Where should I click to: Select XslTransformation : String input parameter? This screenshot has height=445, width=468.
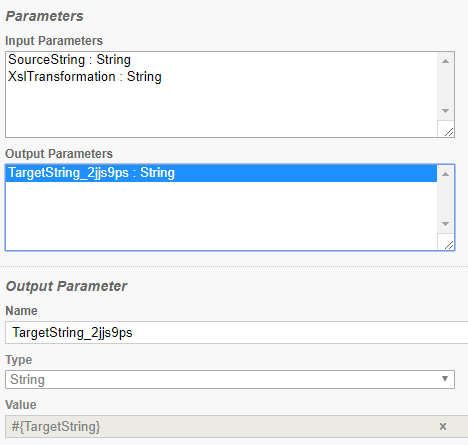point(85,77)
